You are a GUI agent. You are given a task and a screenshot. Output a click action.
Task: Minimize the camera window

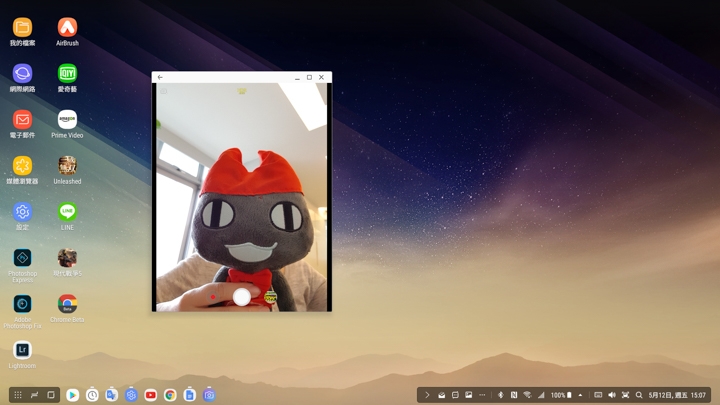297,77
